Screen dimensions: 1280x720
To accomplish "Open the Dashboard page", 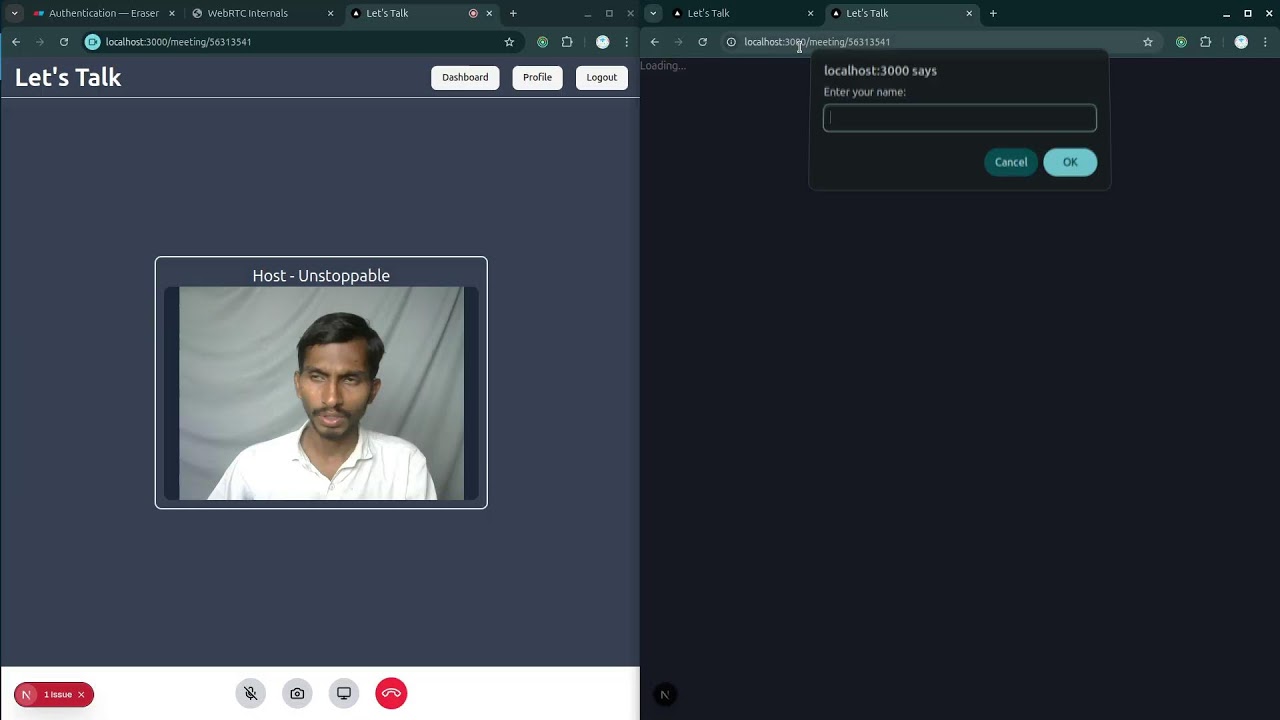I will [465, 77].
